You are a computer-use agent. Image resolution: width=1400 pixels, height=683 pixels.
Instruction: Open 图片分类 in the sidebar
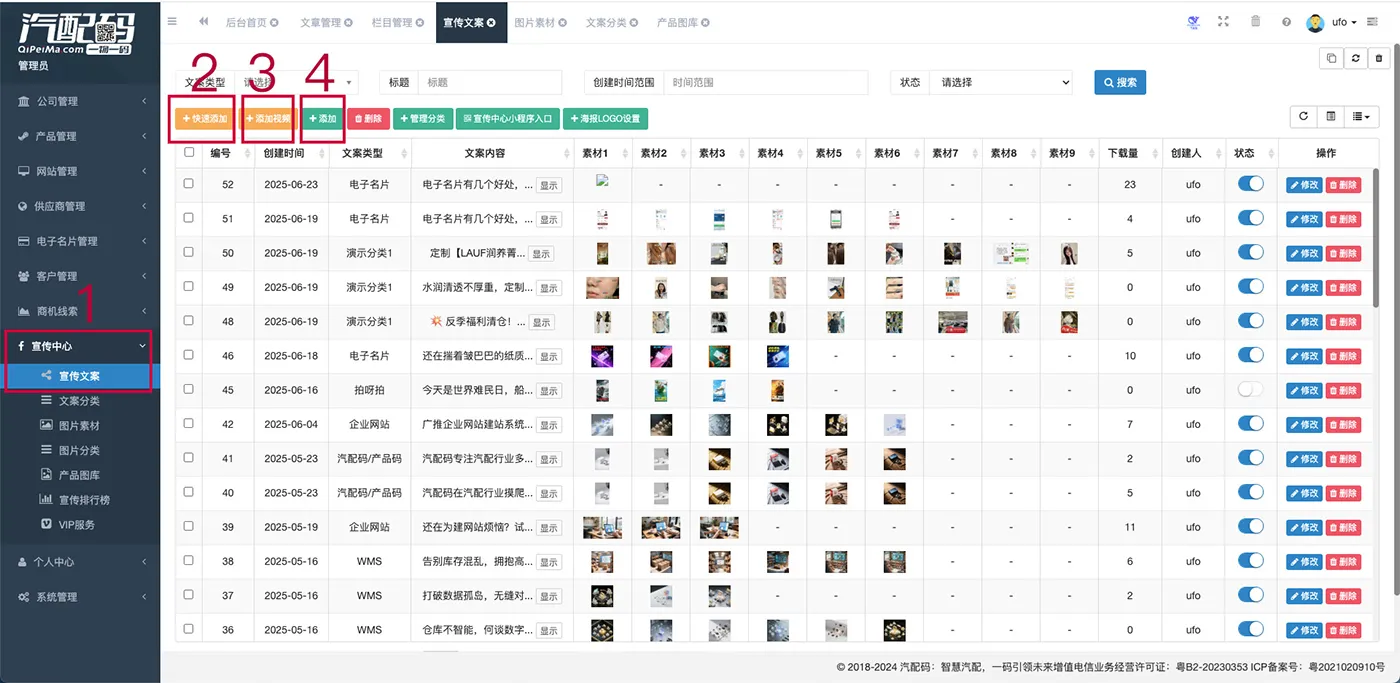point(79,450)
